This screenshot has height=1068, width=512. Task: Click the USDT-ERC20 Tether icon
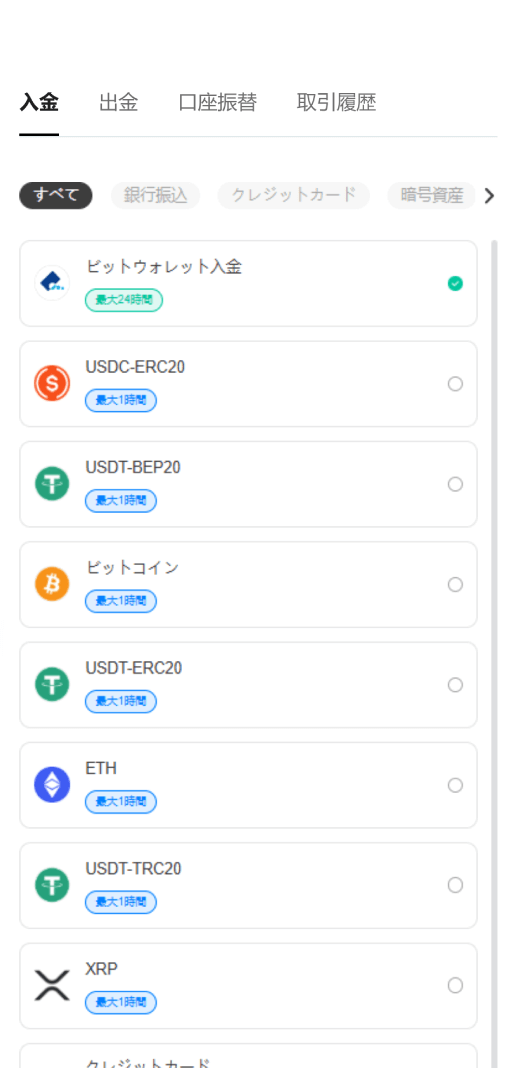click(52, 685)
